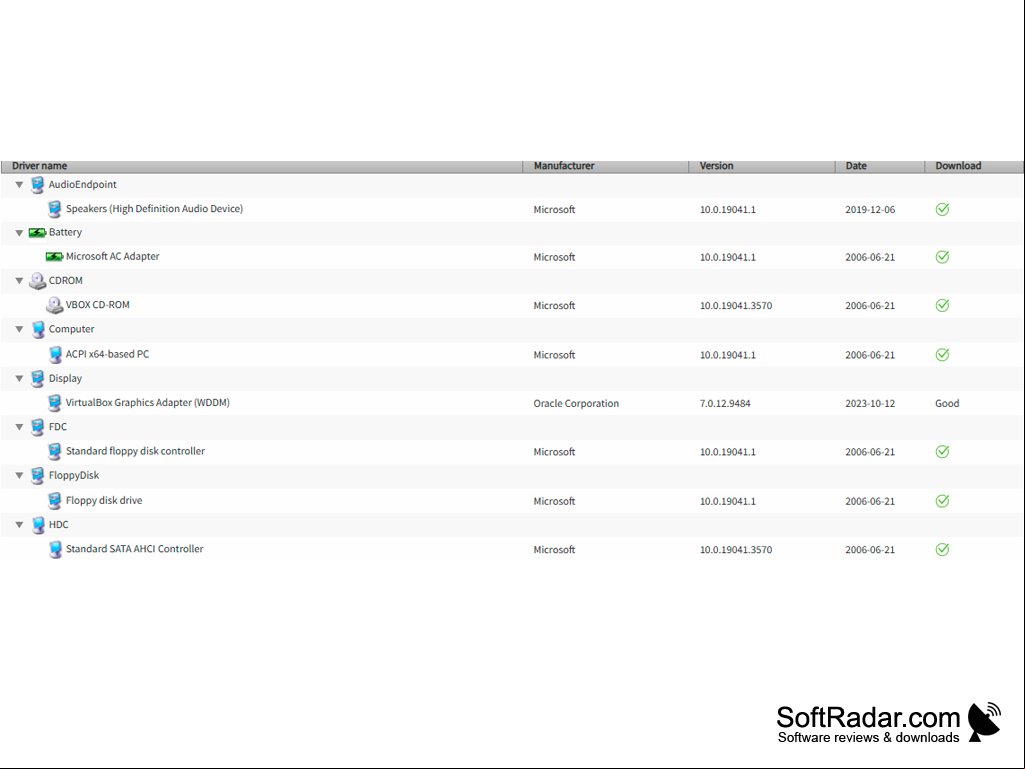Screen dimensions: 1025x769
Task: Sort by the Date column header
Action: pos(880,166)
